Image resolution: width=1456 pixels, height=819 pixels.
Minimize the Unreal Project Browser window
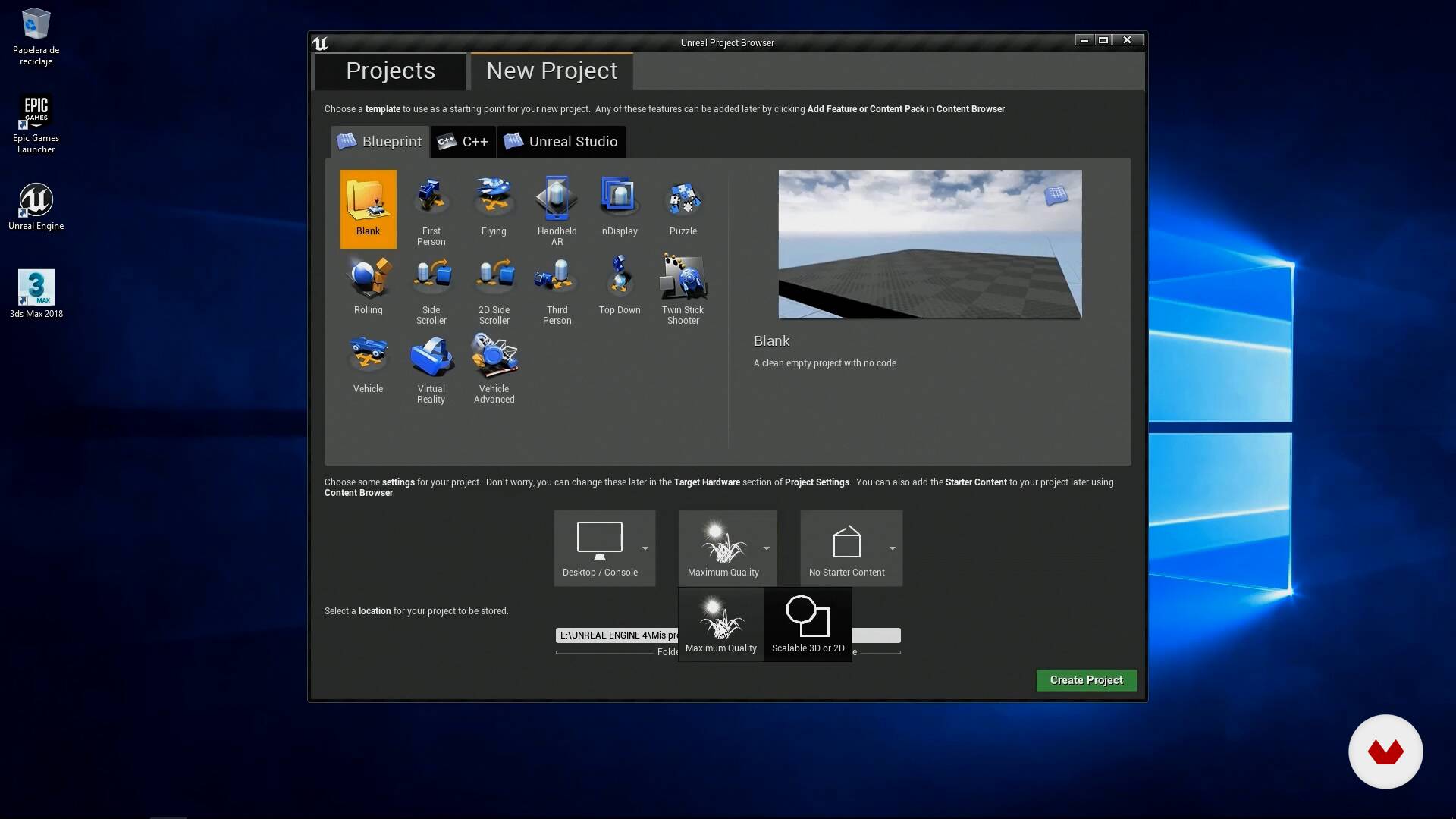coord(1084,40)
